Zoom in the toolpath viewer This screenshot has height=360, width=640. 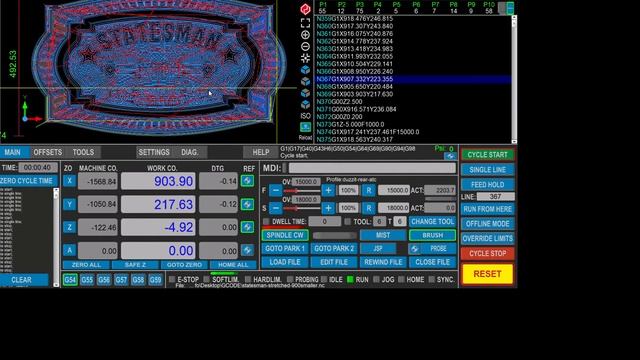tap(305, 35)
